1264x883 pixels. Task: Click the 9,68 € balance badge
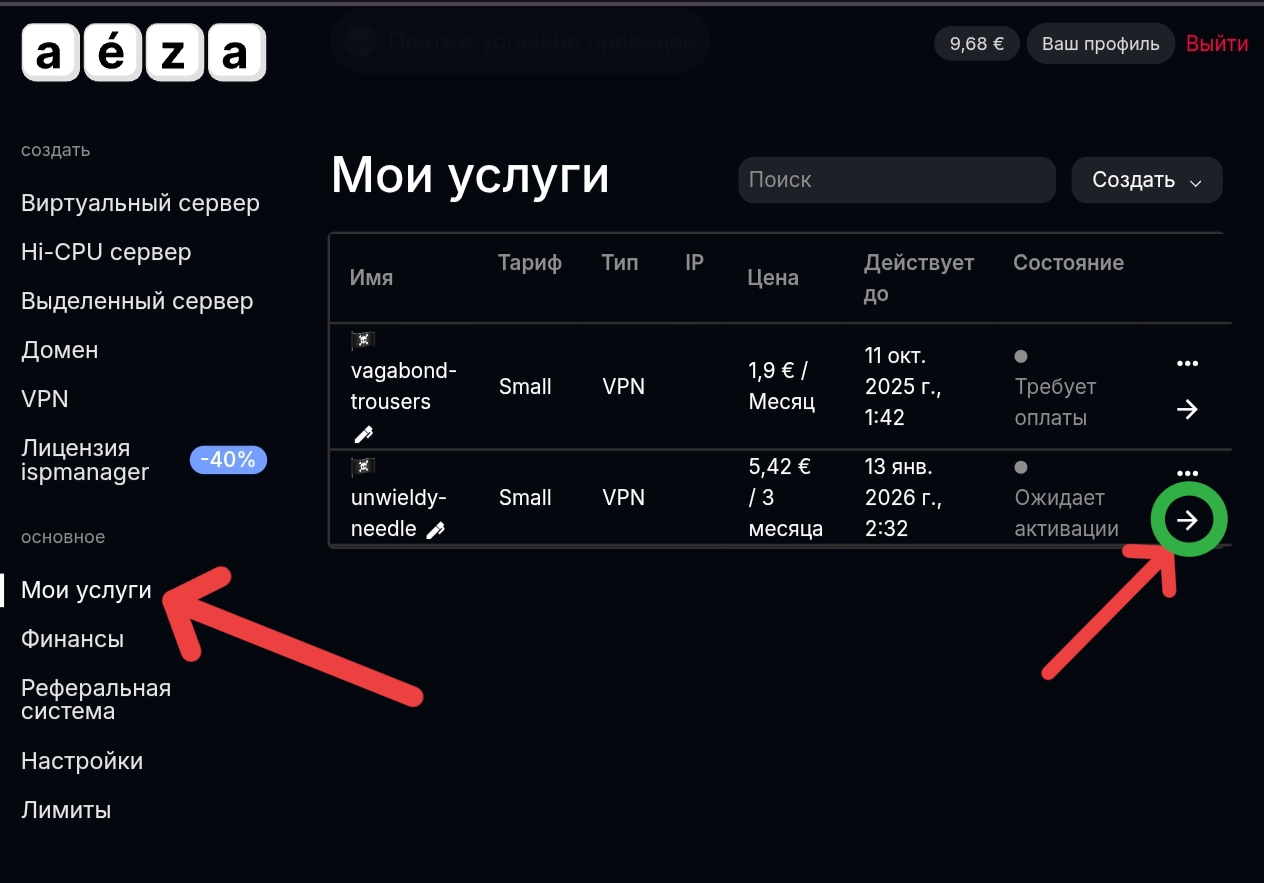976,44
